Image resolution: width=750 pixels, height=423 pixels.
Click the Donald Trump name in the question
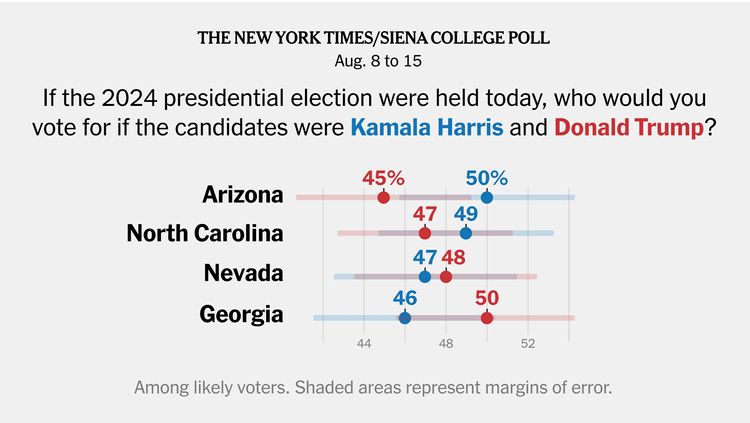coord(629,127)
